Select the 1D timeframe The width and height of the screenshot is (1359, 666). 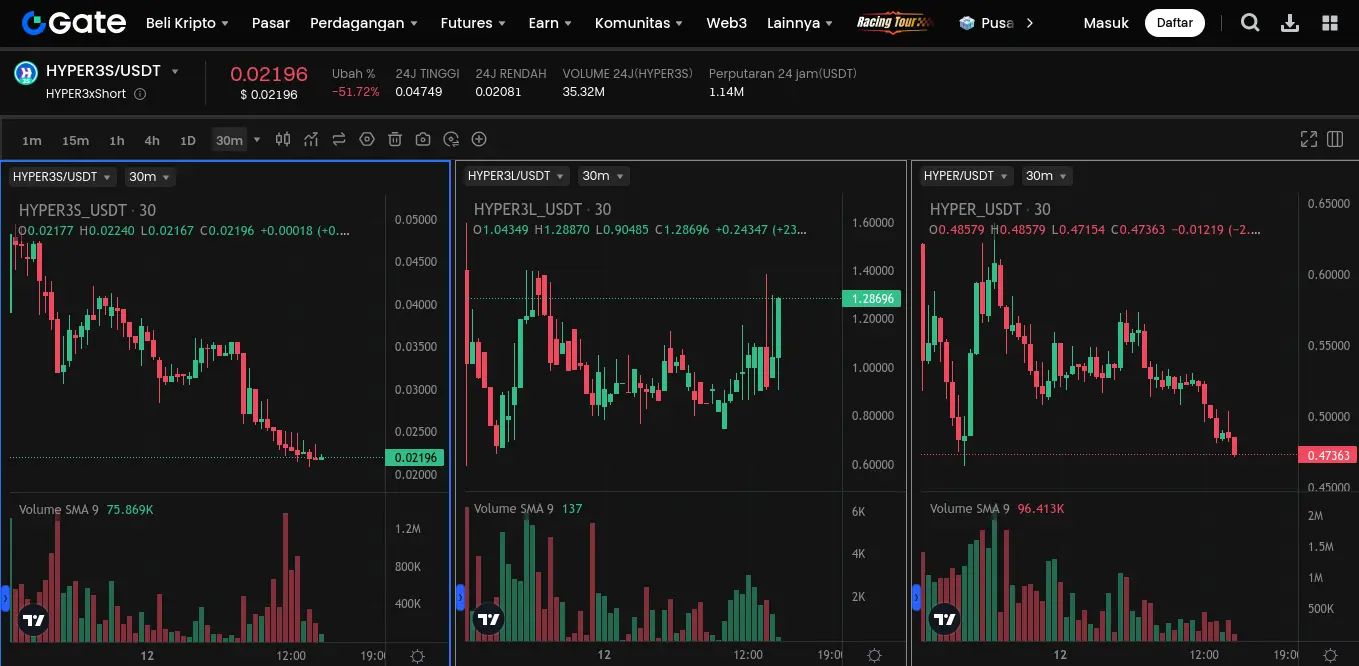187,140
